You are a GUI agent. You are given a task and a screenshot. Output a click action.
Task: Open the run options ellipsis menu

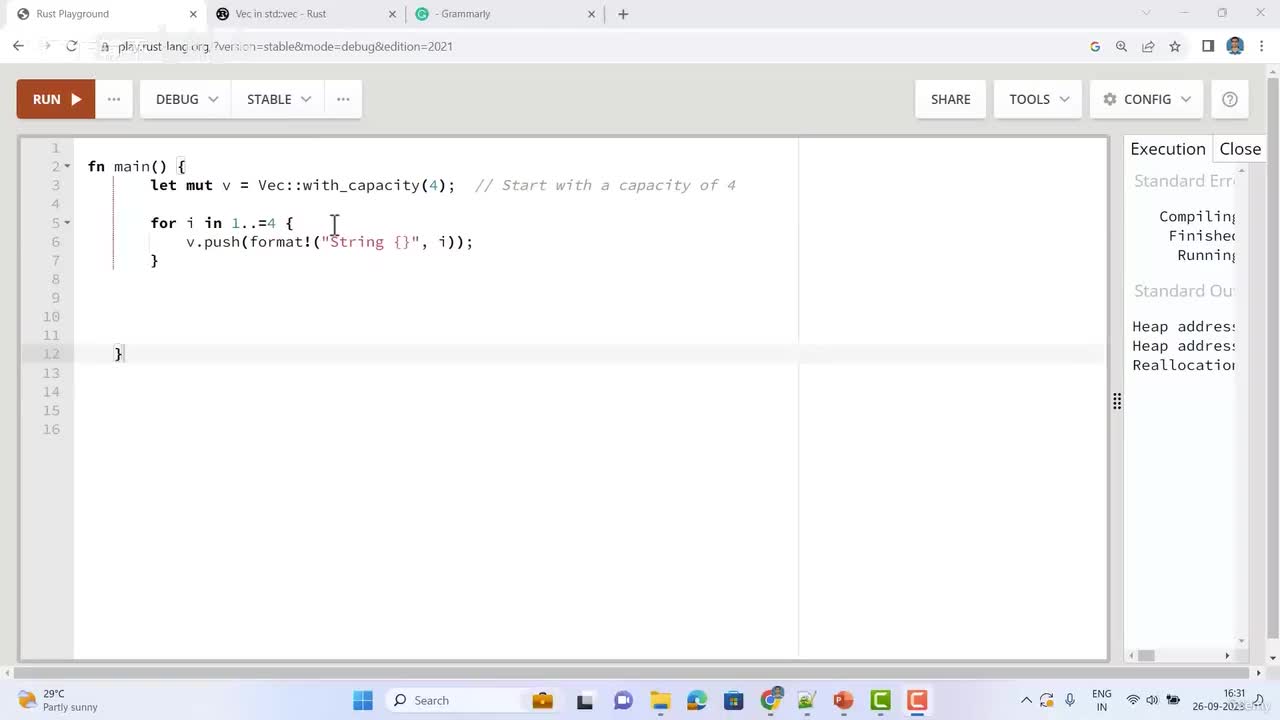click(x=114, y=99)
